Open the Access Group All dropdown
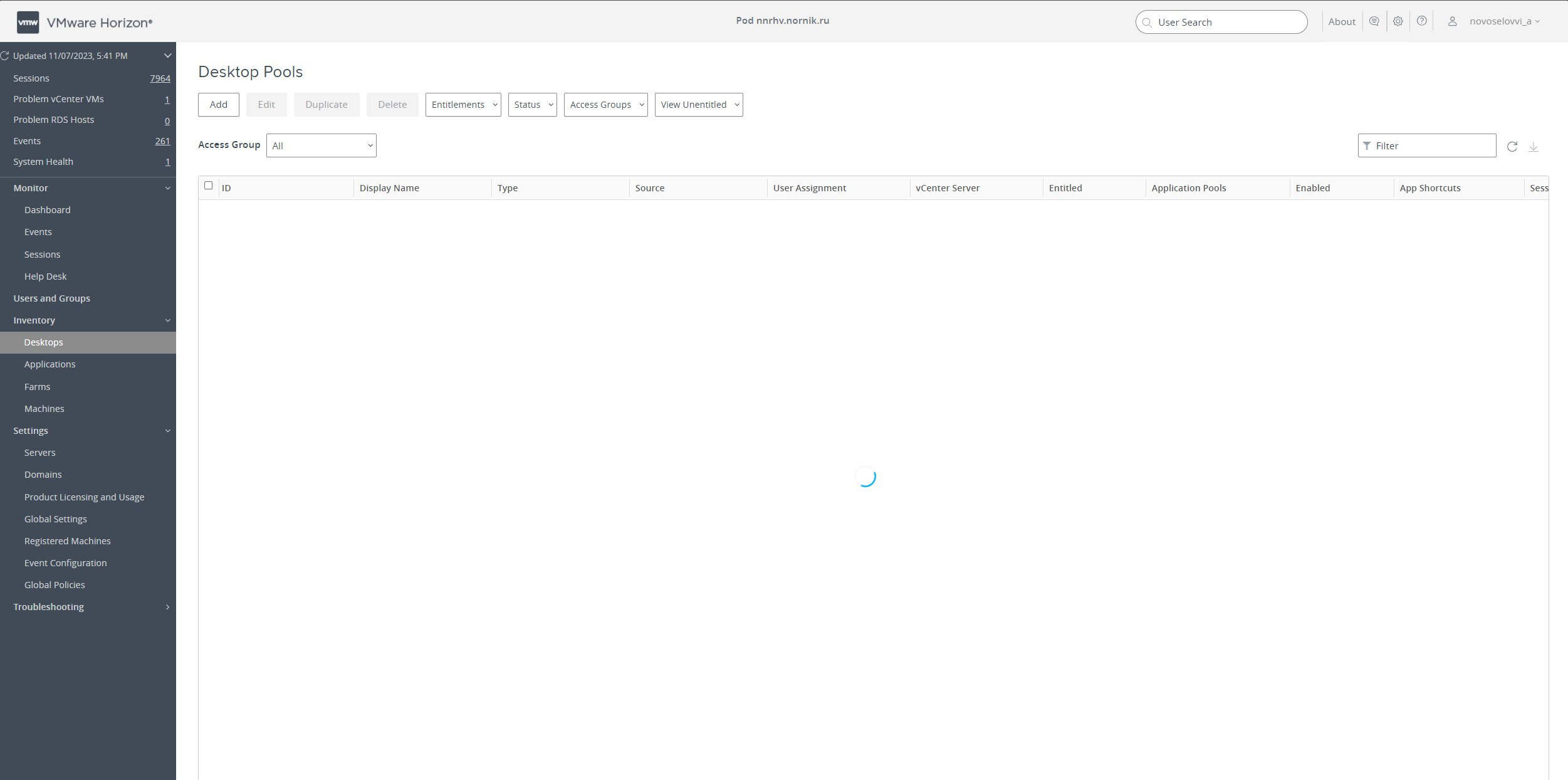Screen dimensions: 1568x780 321,145
